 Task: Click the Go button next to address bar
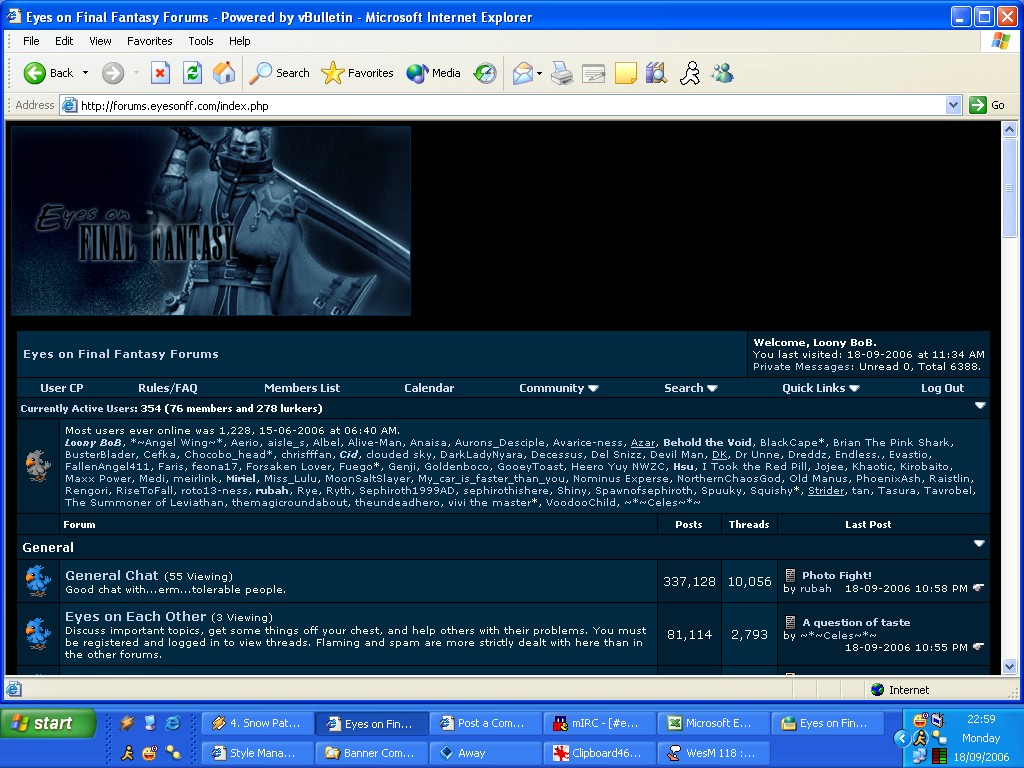click(x=987, y=105)
